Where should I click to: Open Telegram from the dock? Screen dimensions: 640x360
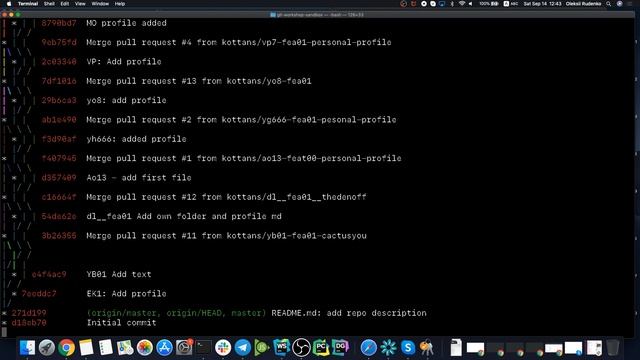click(x=242, y=348)
